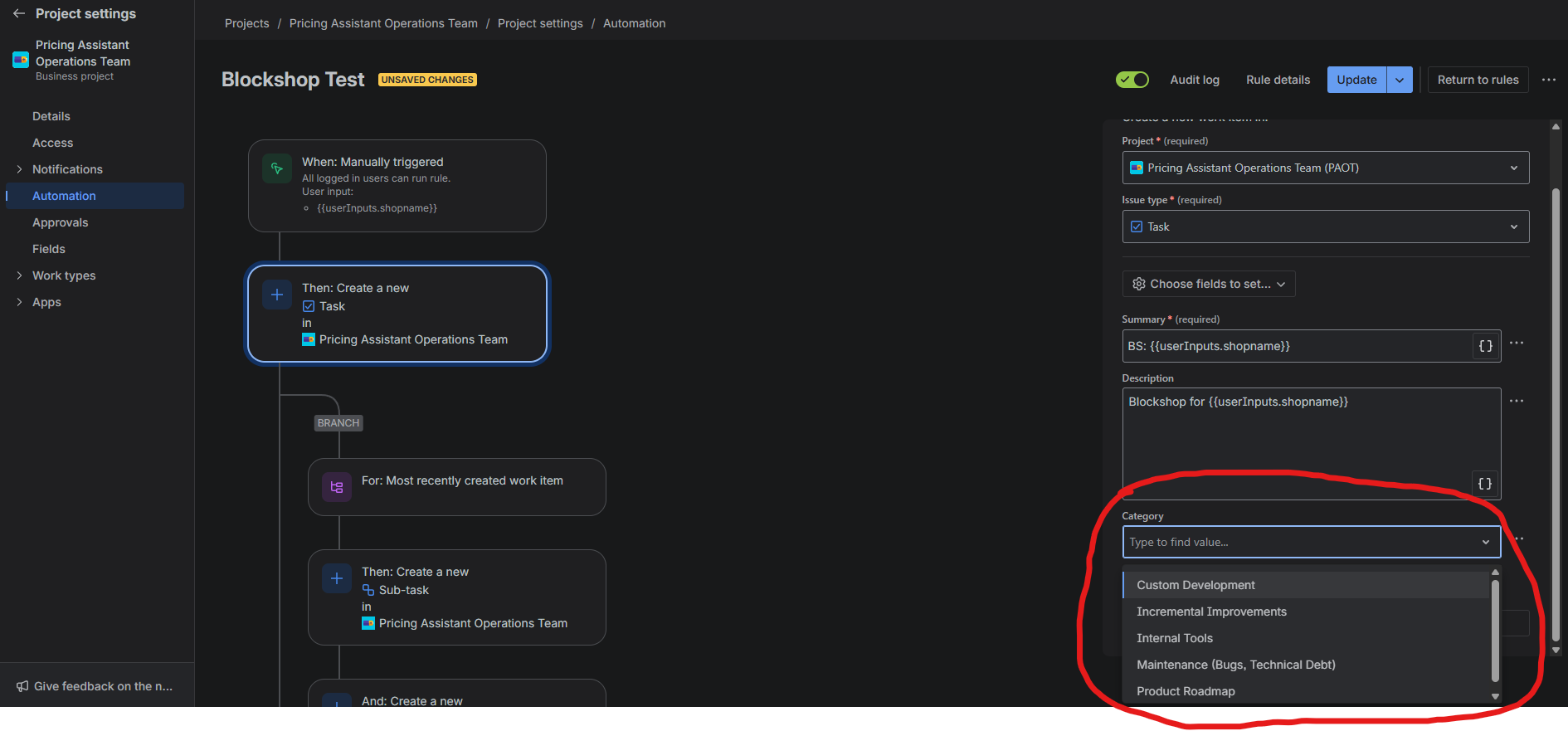1568x731 pixels.
Task: Expand the Work types section
Action: tap(19, 275)
